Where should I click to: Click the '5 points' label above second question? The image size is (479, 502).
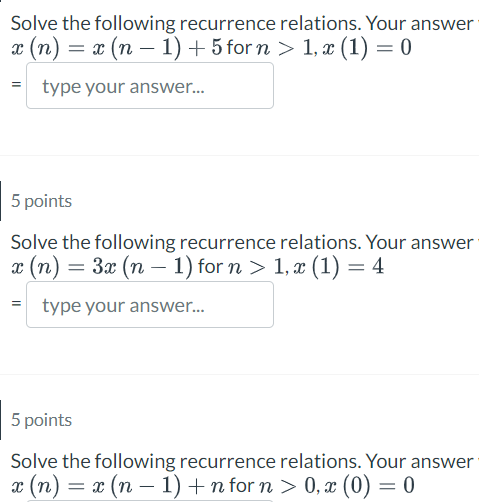(41, 201)
